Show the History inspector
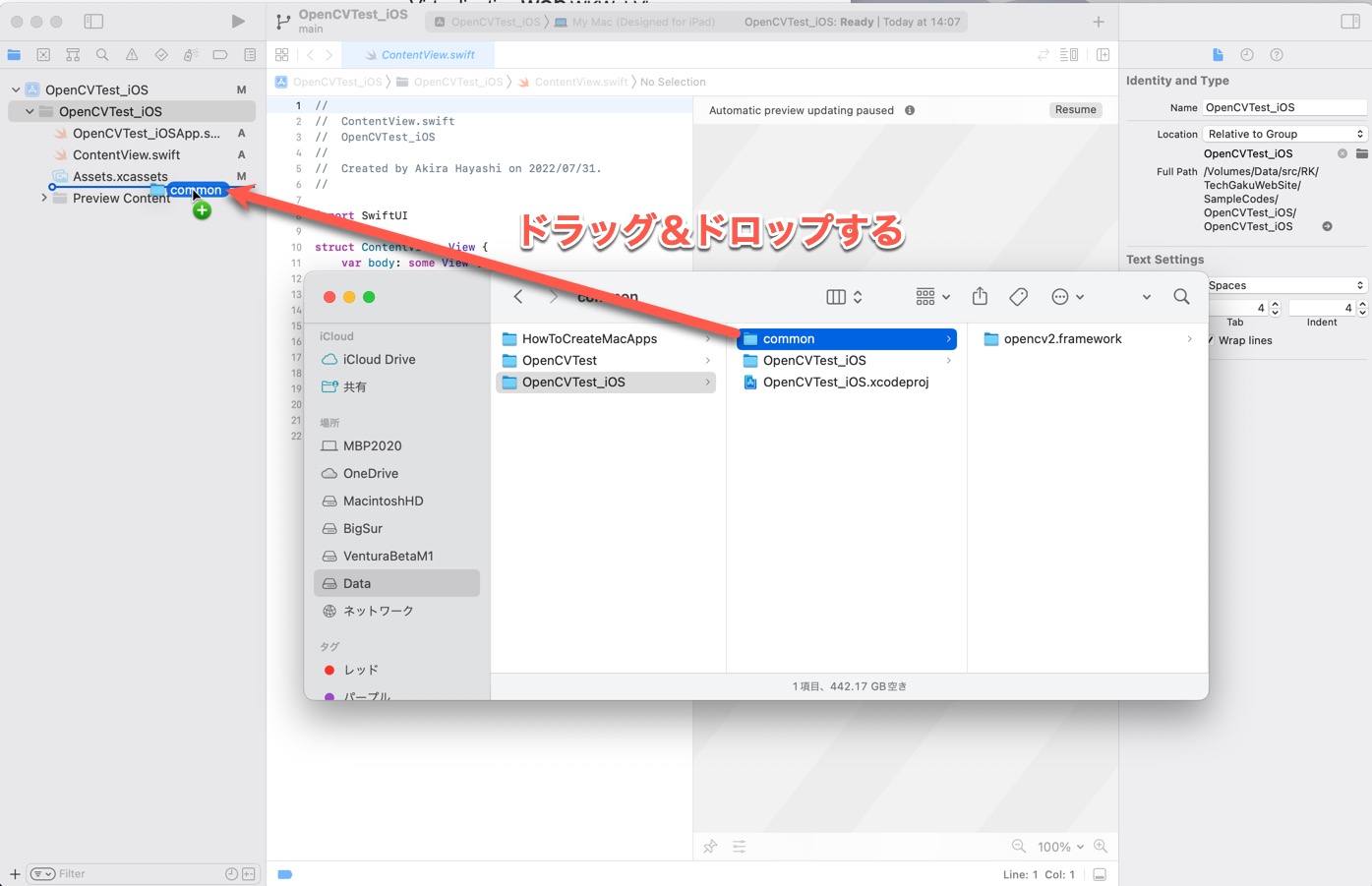 (1247, 55)
